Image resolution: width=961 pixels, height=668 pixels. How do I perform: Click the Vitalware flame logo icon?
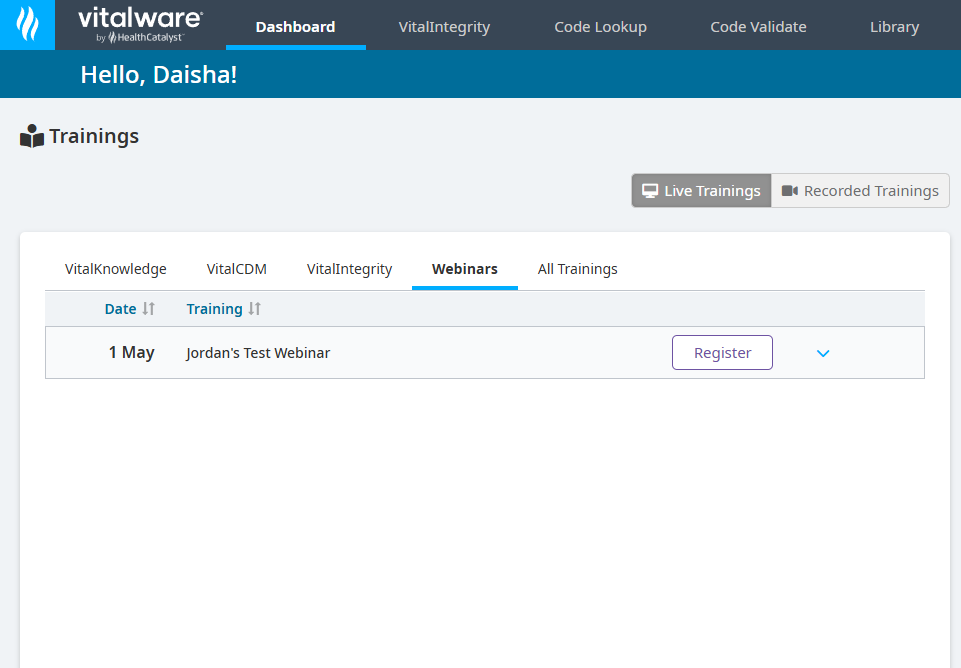coord(27,24)
